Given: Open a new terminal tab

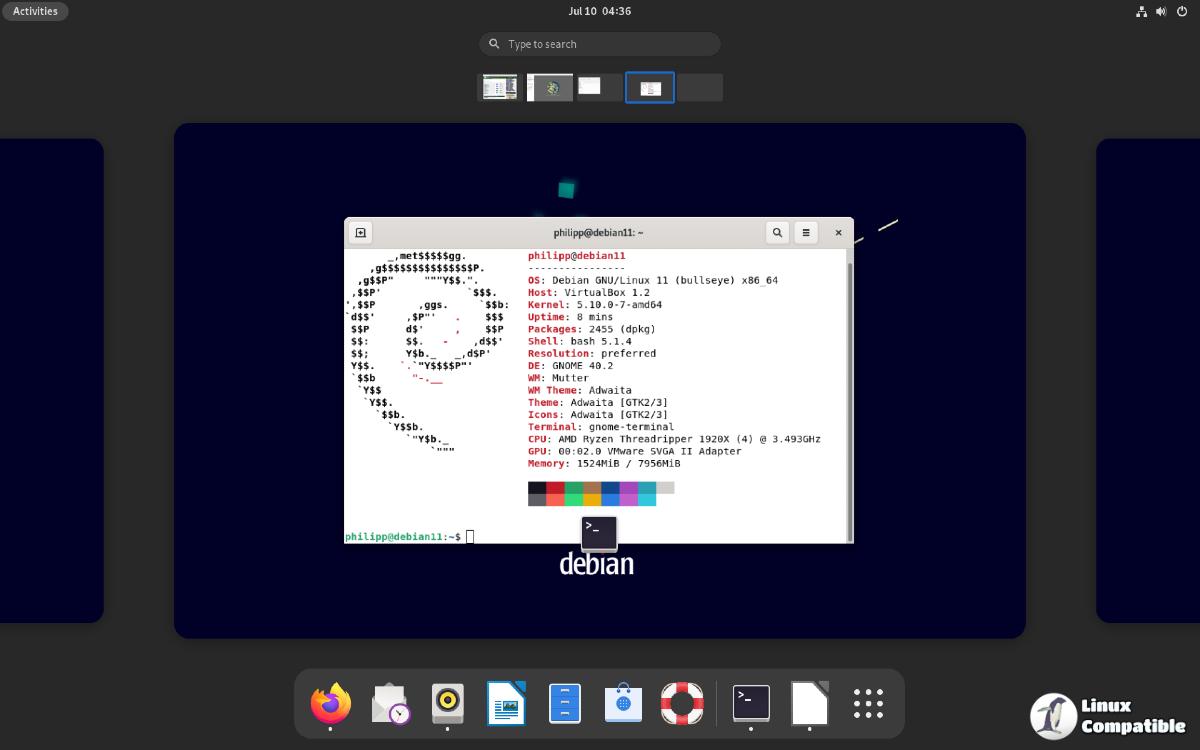Looking at the screenshot, I should 360,231.
